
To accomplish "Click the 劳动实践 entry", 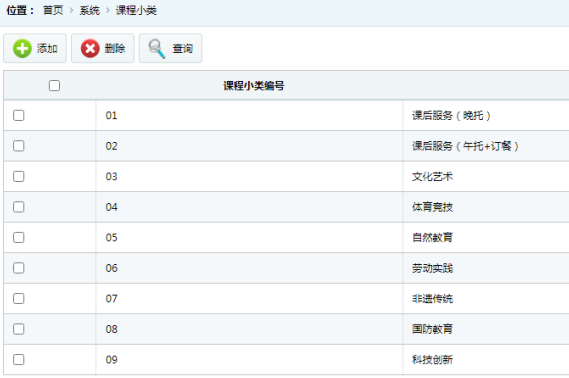I will 432,268.
